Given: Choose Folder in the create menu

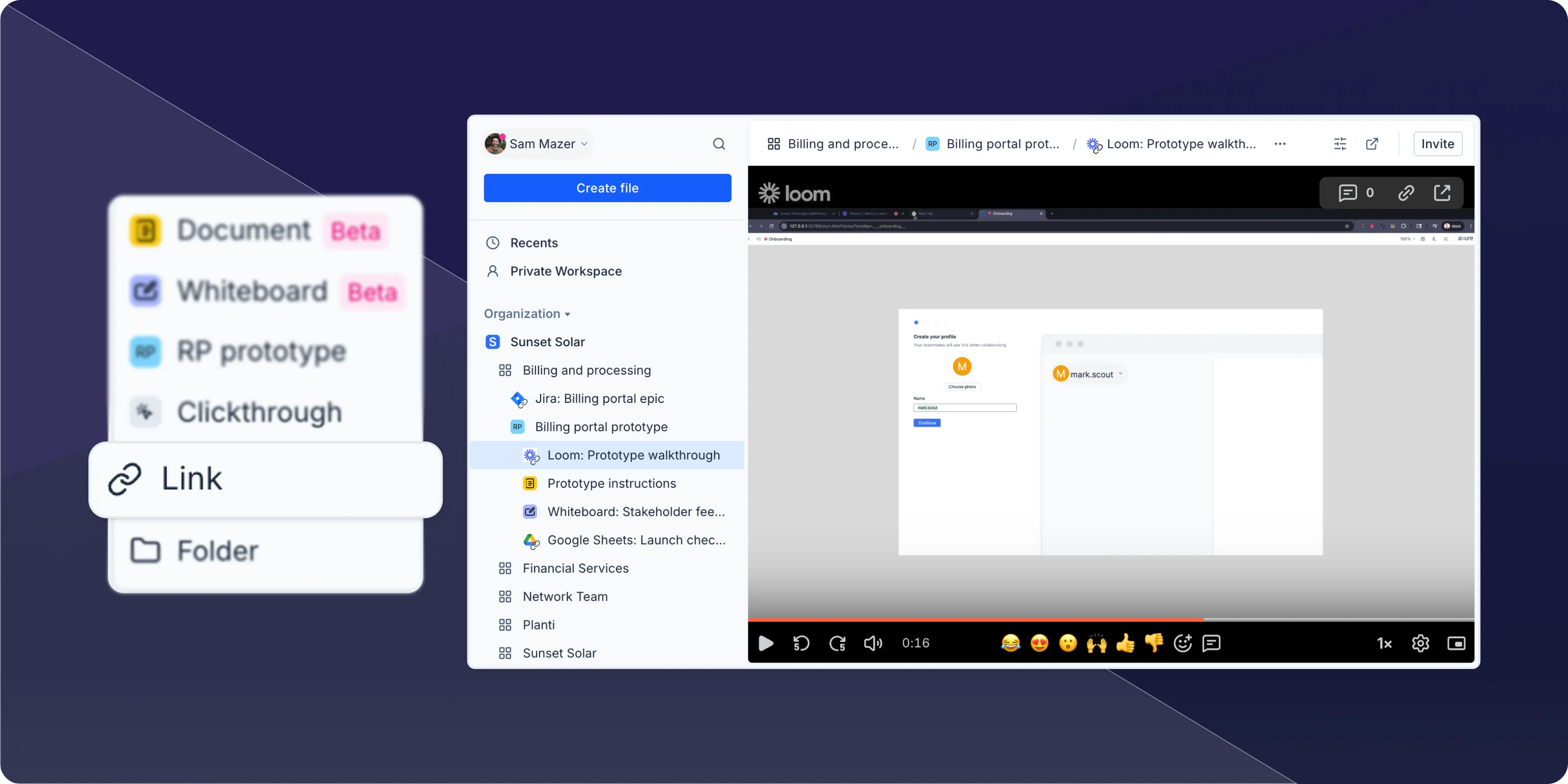Looking at the screenshot, I should click(217, 551).
